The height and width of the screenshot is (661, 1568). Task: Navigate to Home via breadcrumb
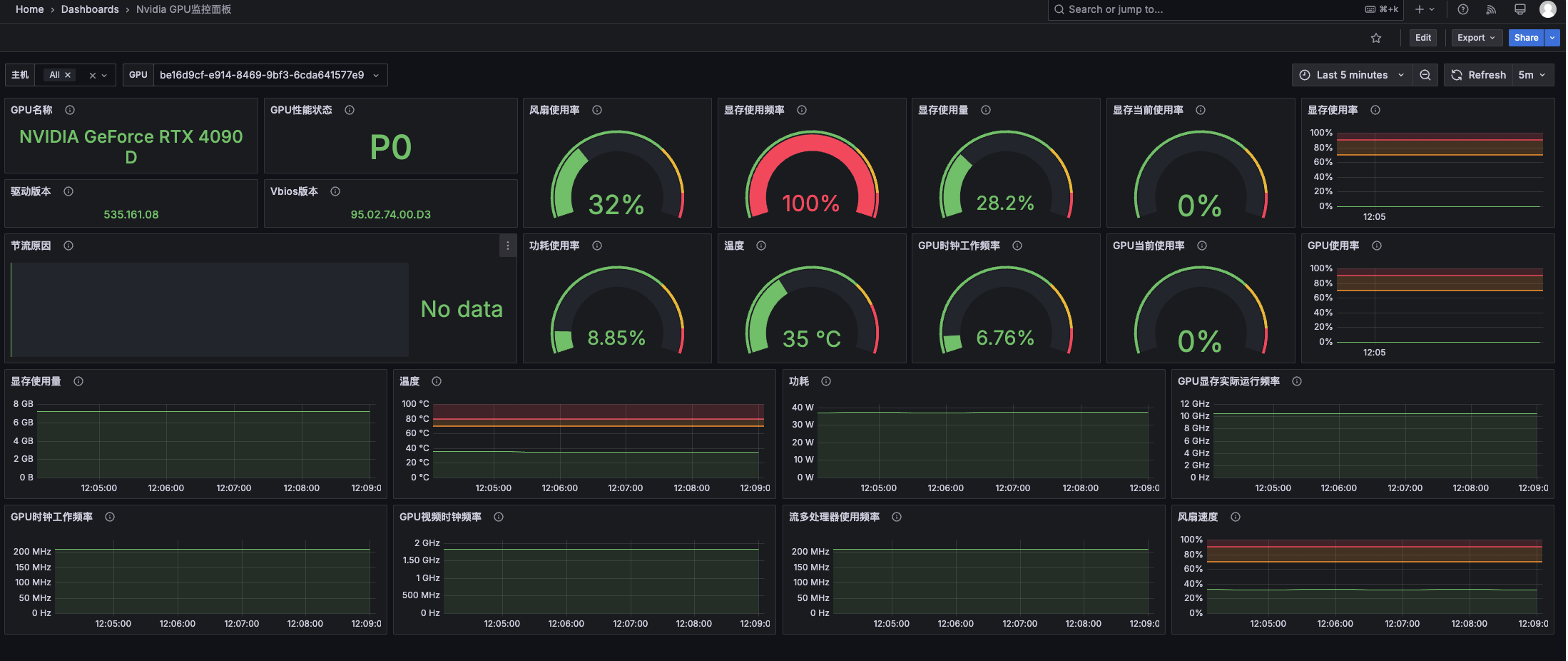point(29,9)
